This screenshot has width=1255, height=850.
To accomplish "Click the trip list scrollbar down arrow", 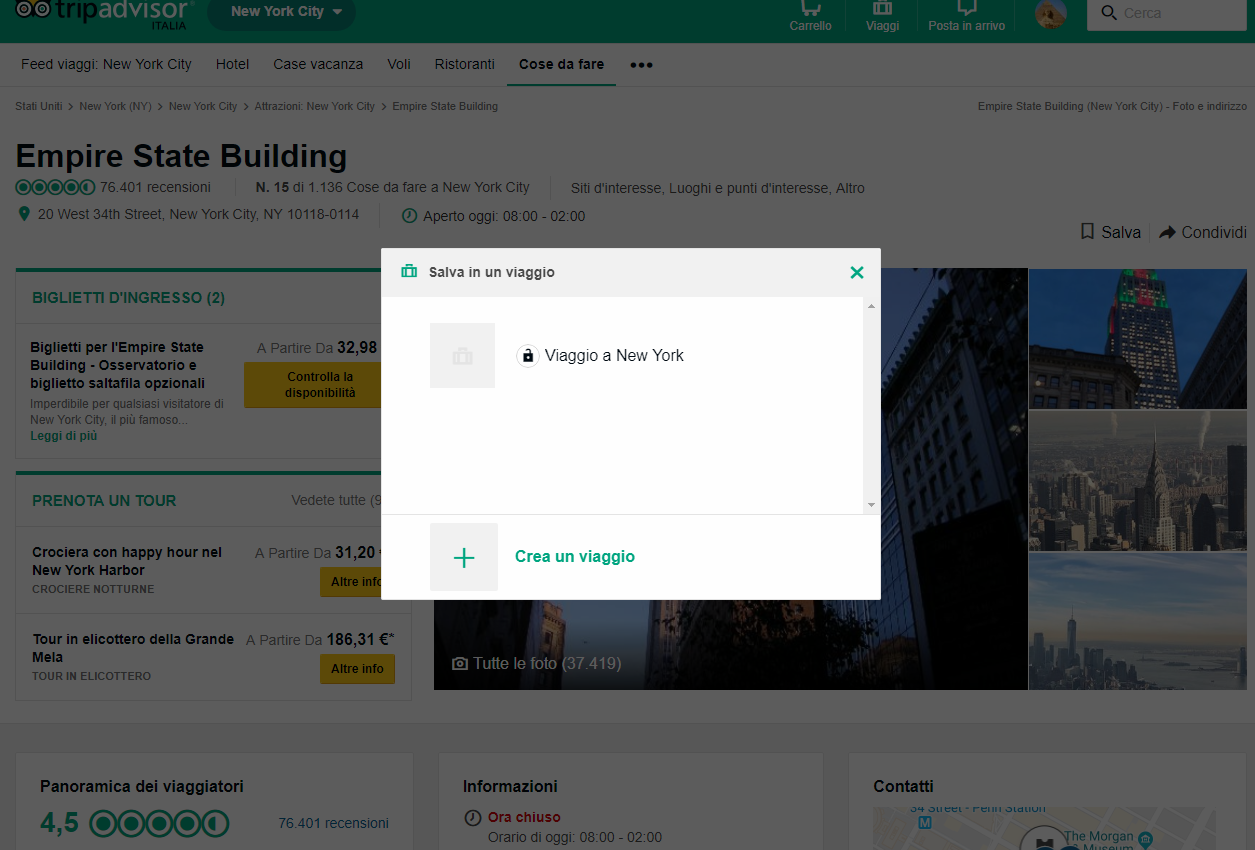I will [871, 506].
